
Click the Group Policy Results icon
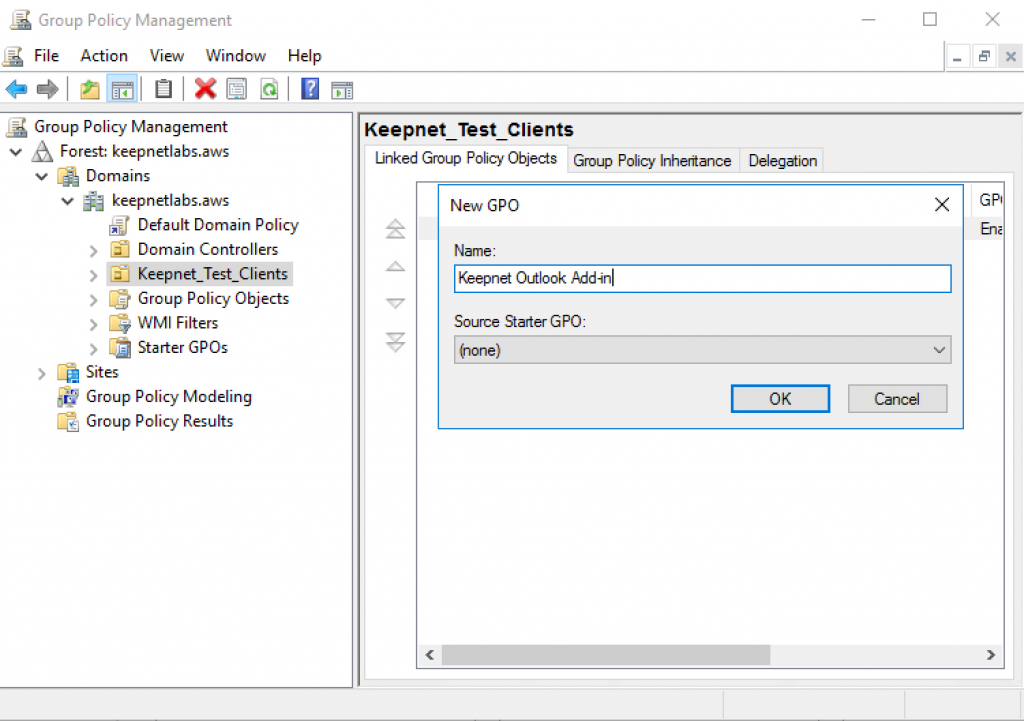(x=68, y=421)
